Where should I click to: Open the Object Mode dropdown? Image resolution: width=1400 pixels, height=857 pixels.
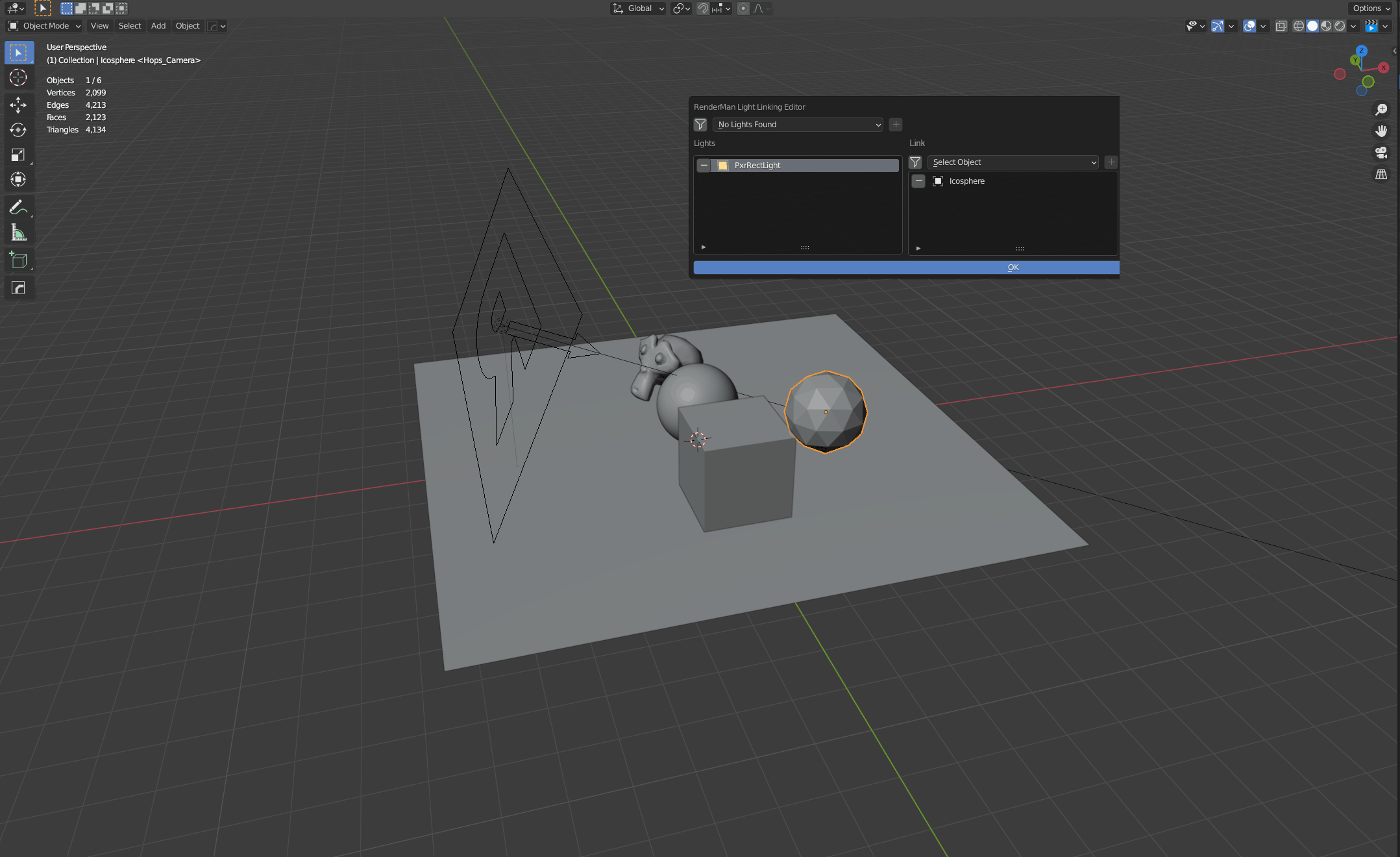click(43, 26)
